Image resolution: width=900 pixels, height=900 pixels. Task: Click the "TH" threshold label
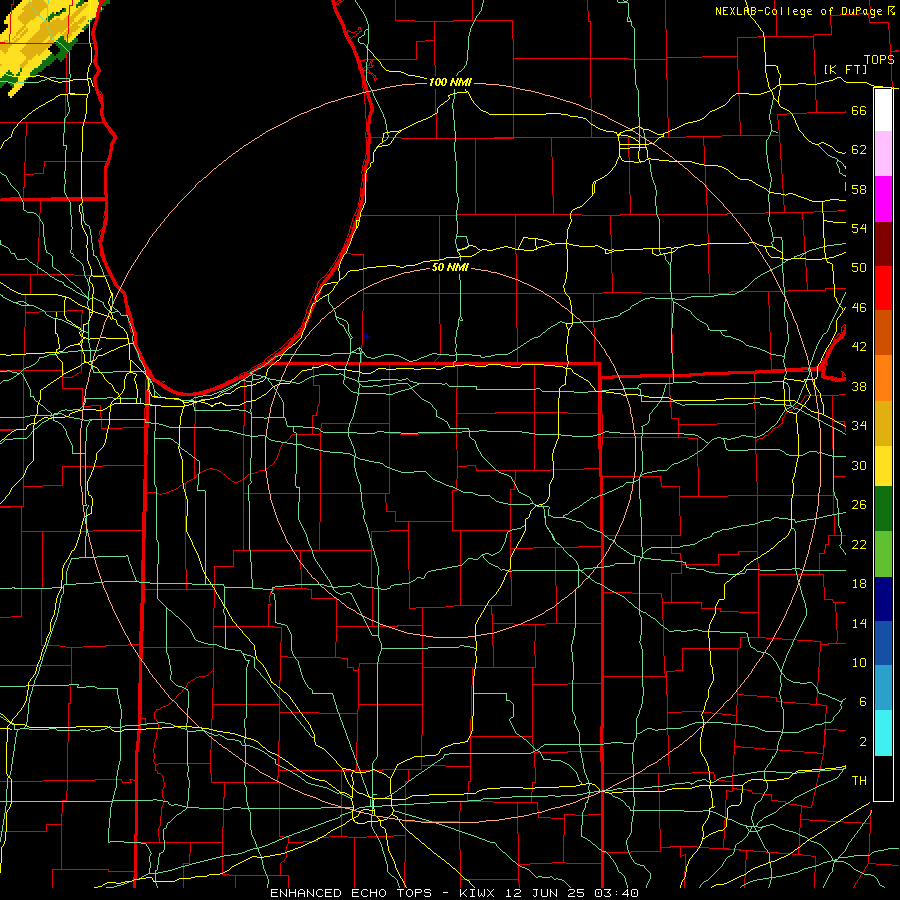coord(859,781)
